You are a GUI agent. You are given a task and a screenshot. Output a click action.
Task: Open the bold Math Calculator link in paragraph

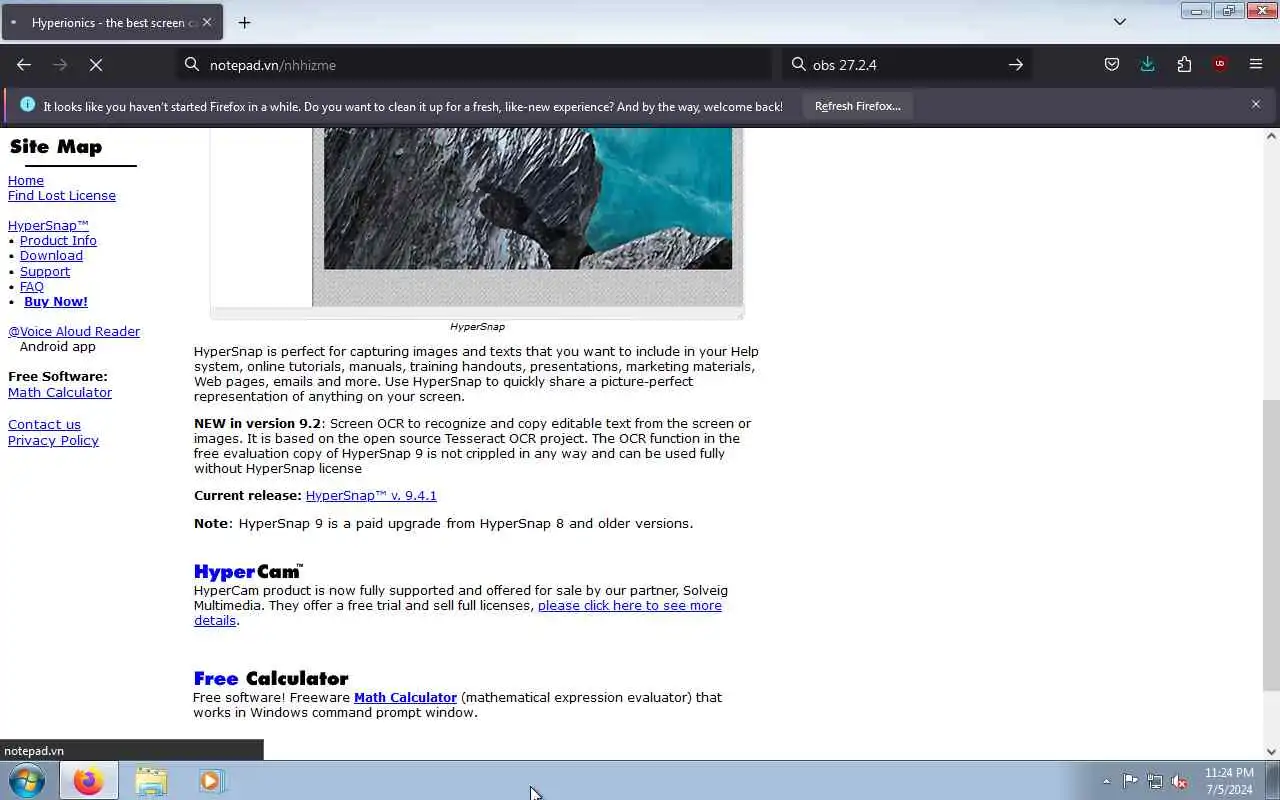click(405, 698)
